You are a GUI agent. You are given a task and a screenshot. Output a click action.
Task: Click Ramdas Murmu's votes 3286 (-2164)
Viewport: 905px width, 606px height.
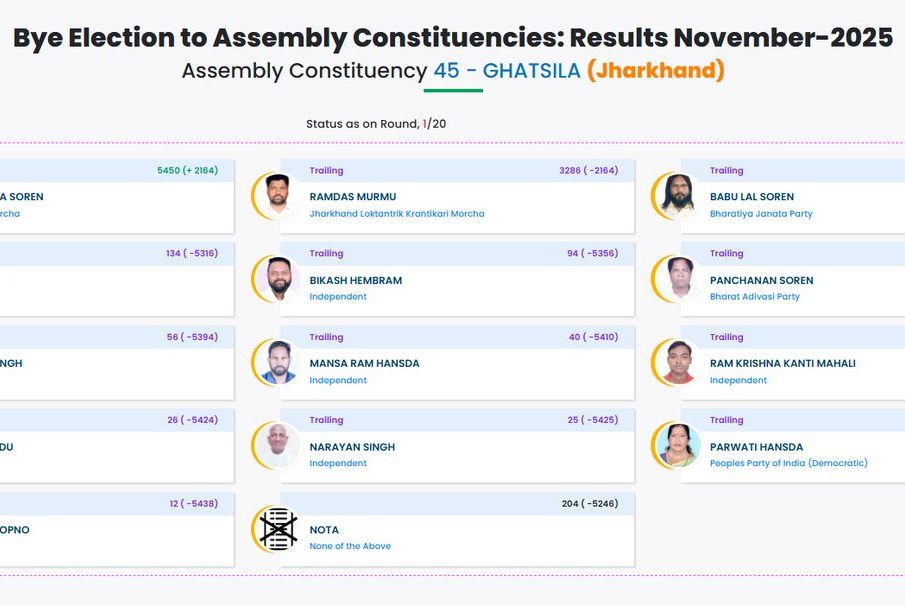588,171
